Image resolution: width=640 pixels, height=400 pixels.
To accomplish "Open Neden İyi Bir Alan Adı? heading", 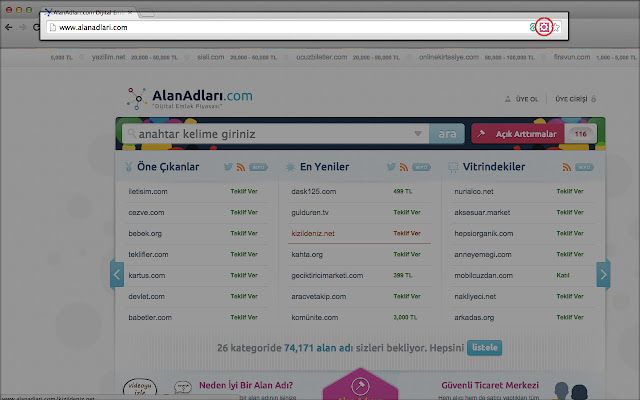I will pos(246,385).
